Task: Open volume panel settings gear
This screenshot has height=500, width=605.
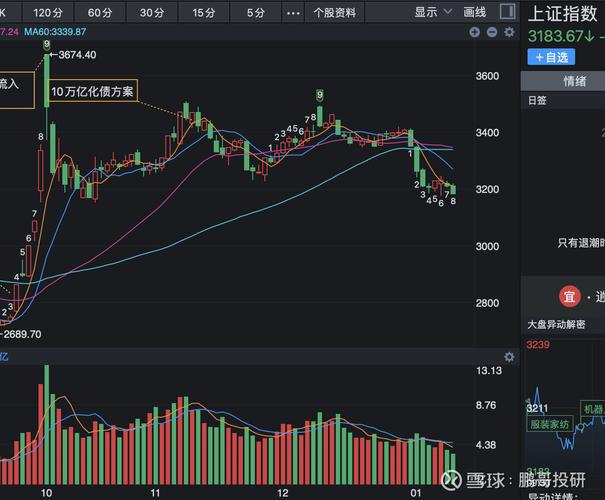Action: click(x=509, y=357)
